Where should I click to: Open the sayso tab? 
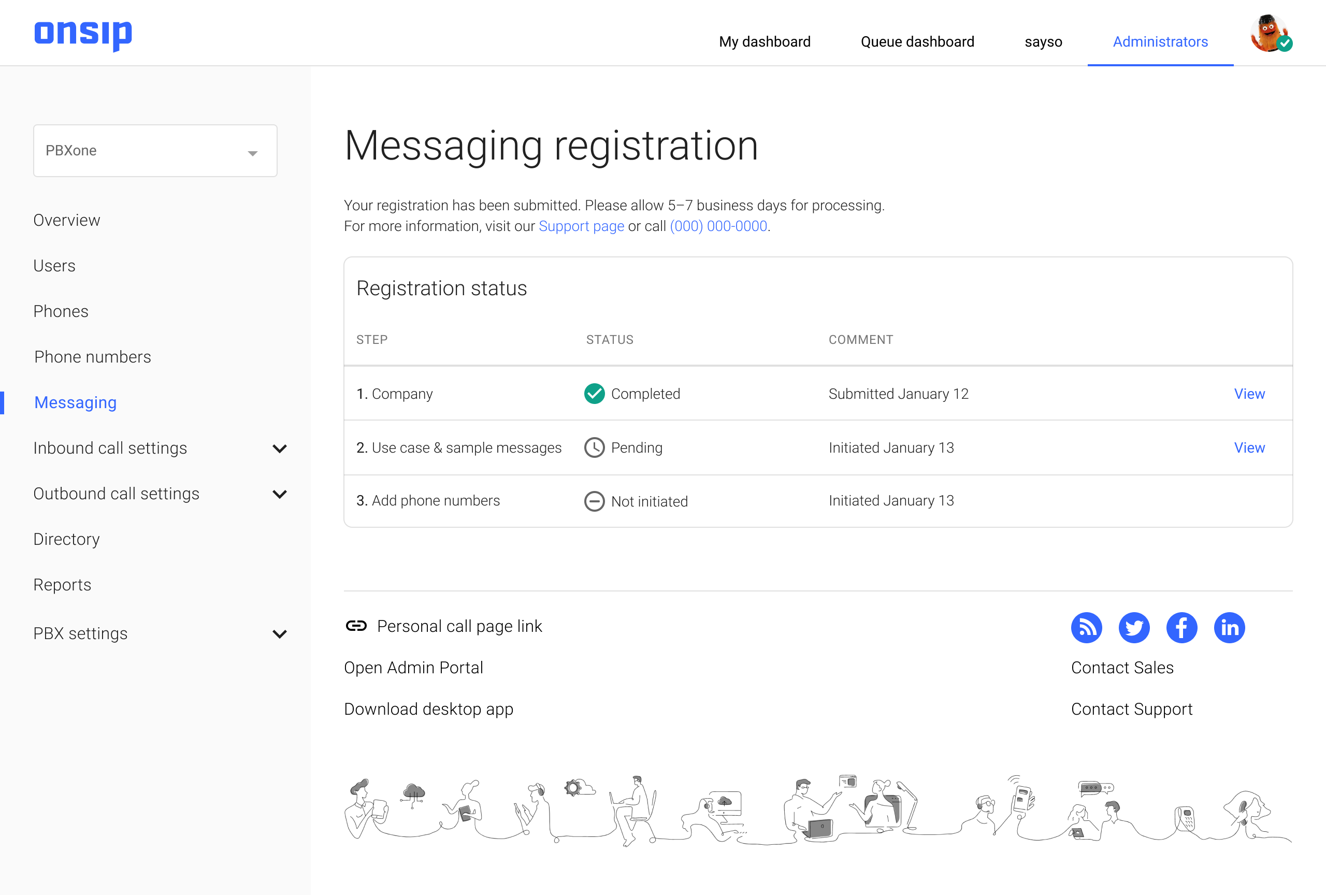click(1043, 41)
